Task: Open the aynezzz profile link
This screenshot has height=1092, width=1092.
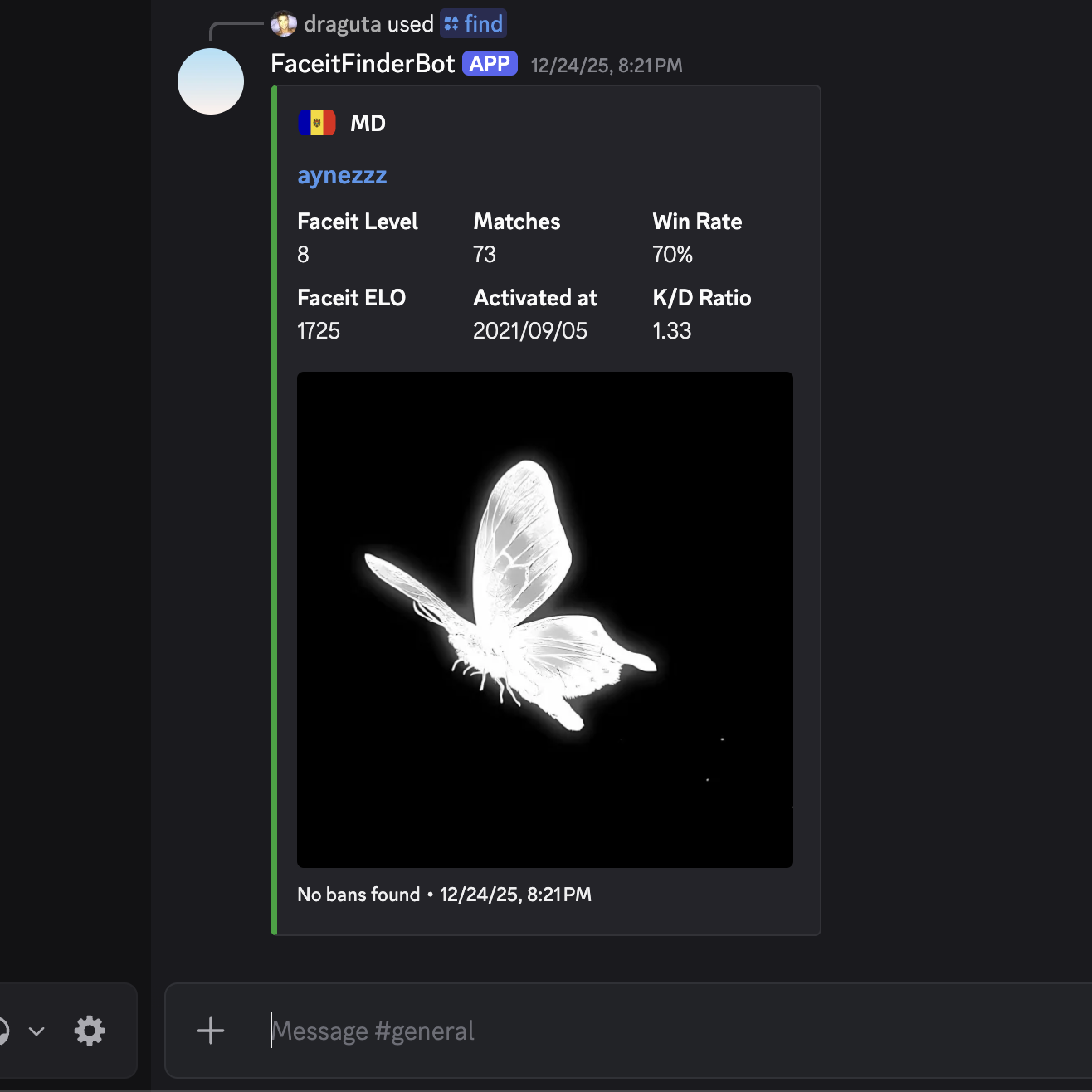Action: (342, 176)
